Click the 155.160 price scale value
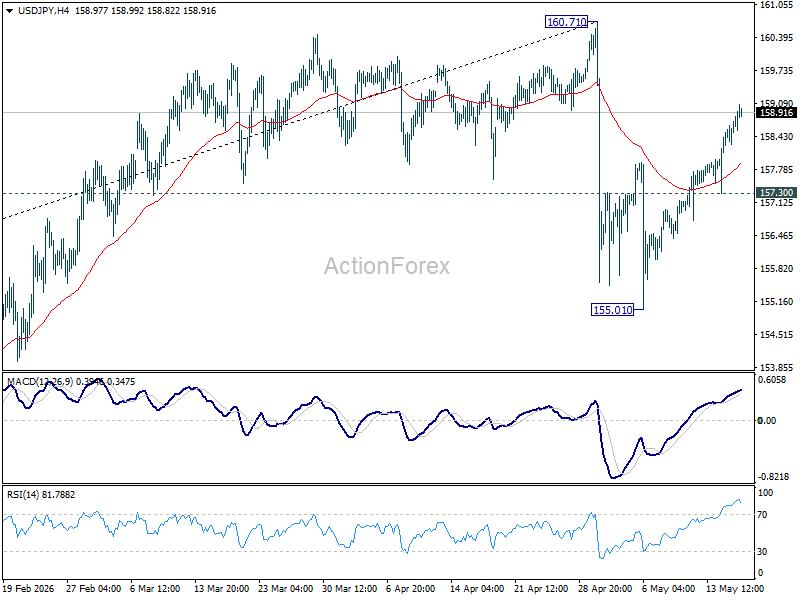The height and width of the screenshot is (600, 800). click(x=777, y=302)
